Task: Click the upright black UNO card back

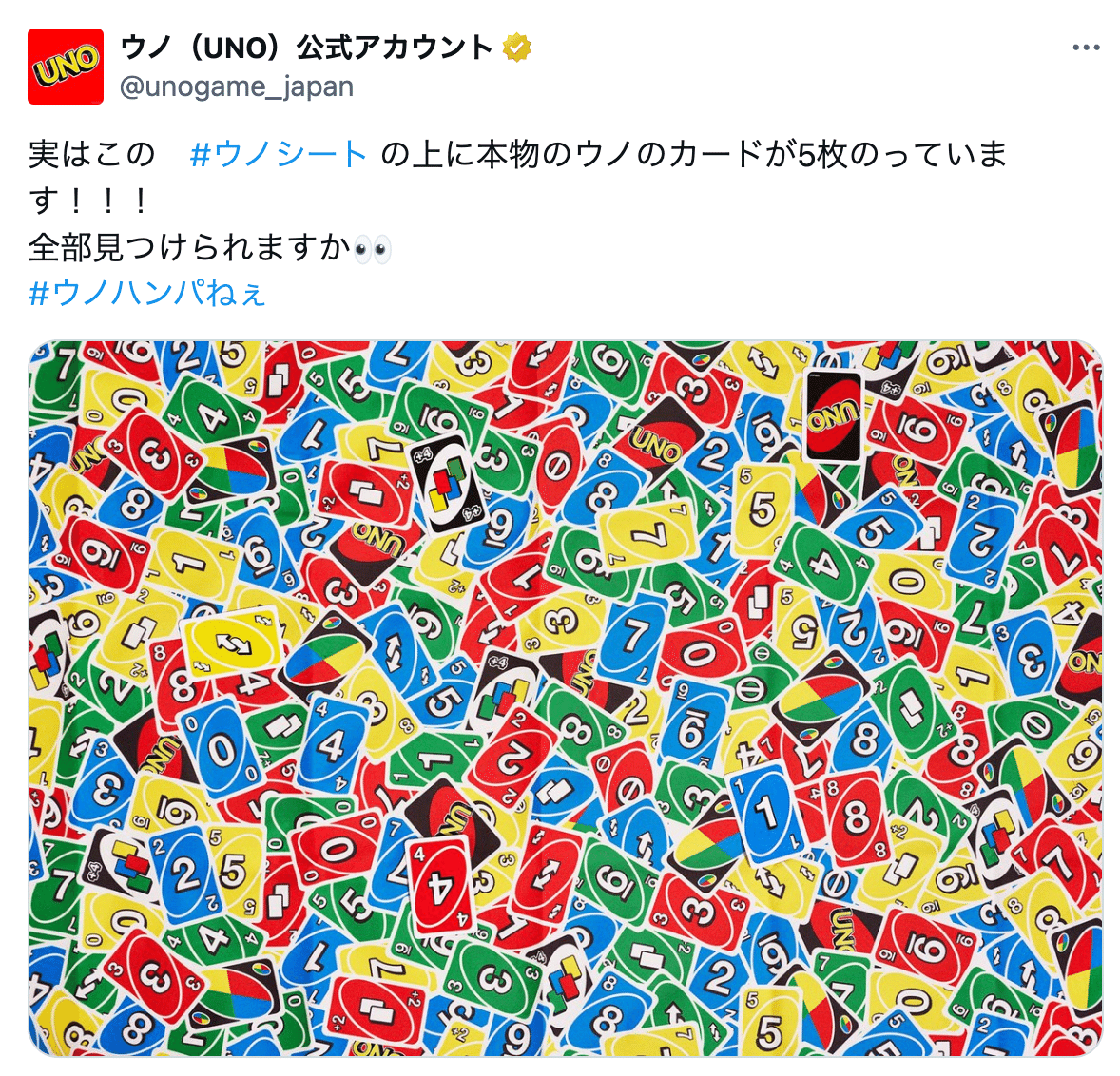Action: click(833, 416)
